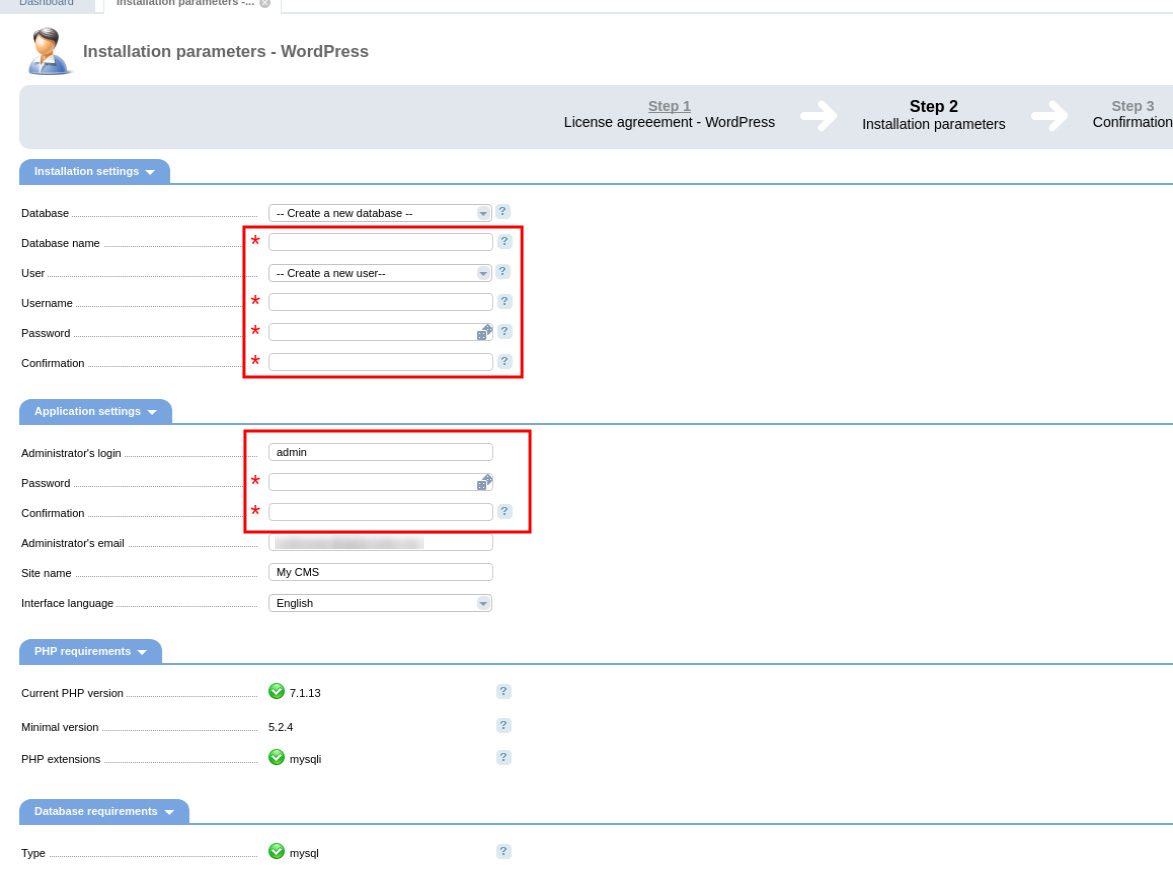Image resolution: width=1173 pixels, height=871 pixels.
Task: Click green checkmark beside mysql database type
Action: tap(276, 851)
